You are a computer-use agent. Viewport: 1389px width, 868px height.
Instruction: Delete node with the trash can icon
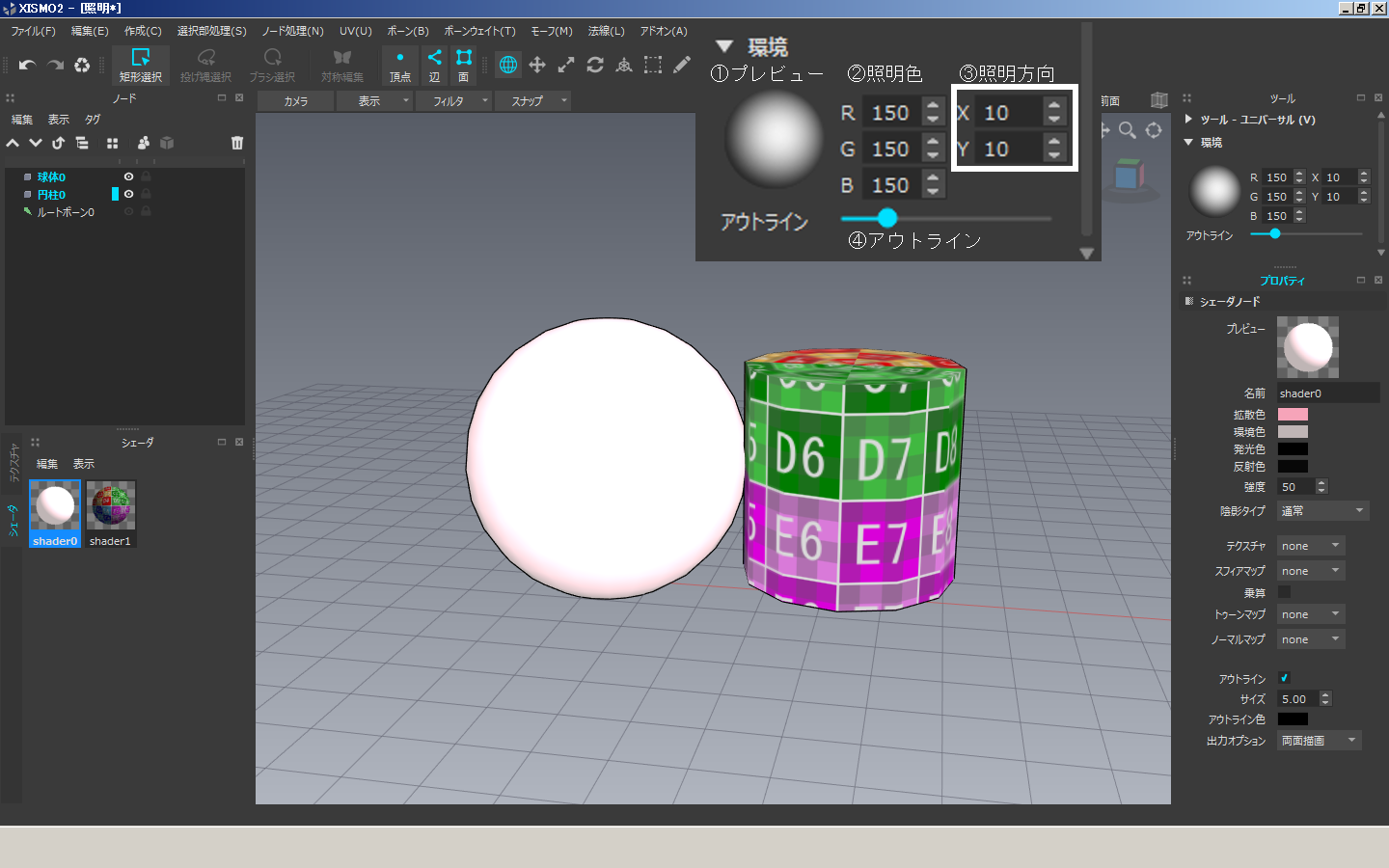237,143
